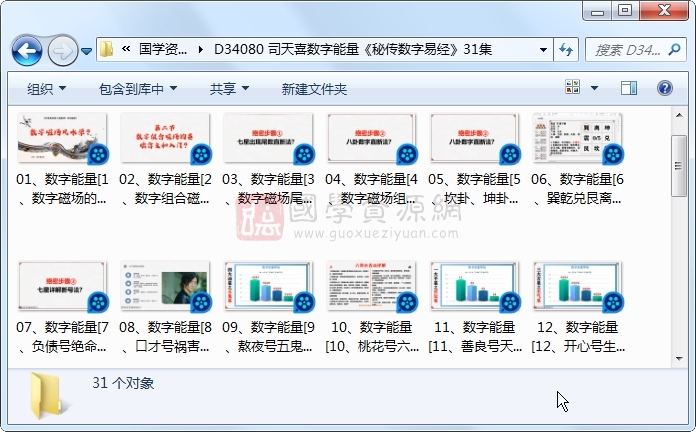This screenshot has height=432, width=696.
Task: Click file name 06、数字能量[6、巽乾兑艮离...
Action: (577, 189)
